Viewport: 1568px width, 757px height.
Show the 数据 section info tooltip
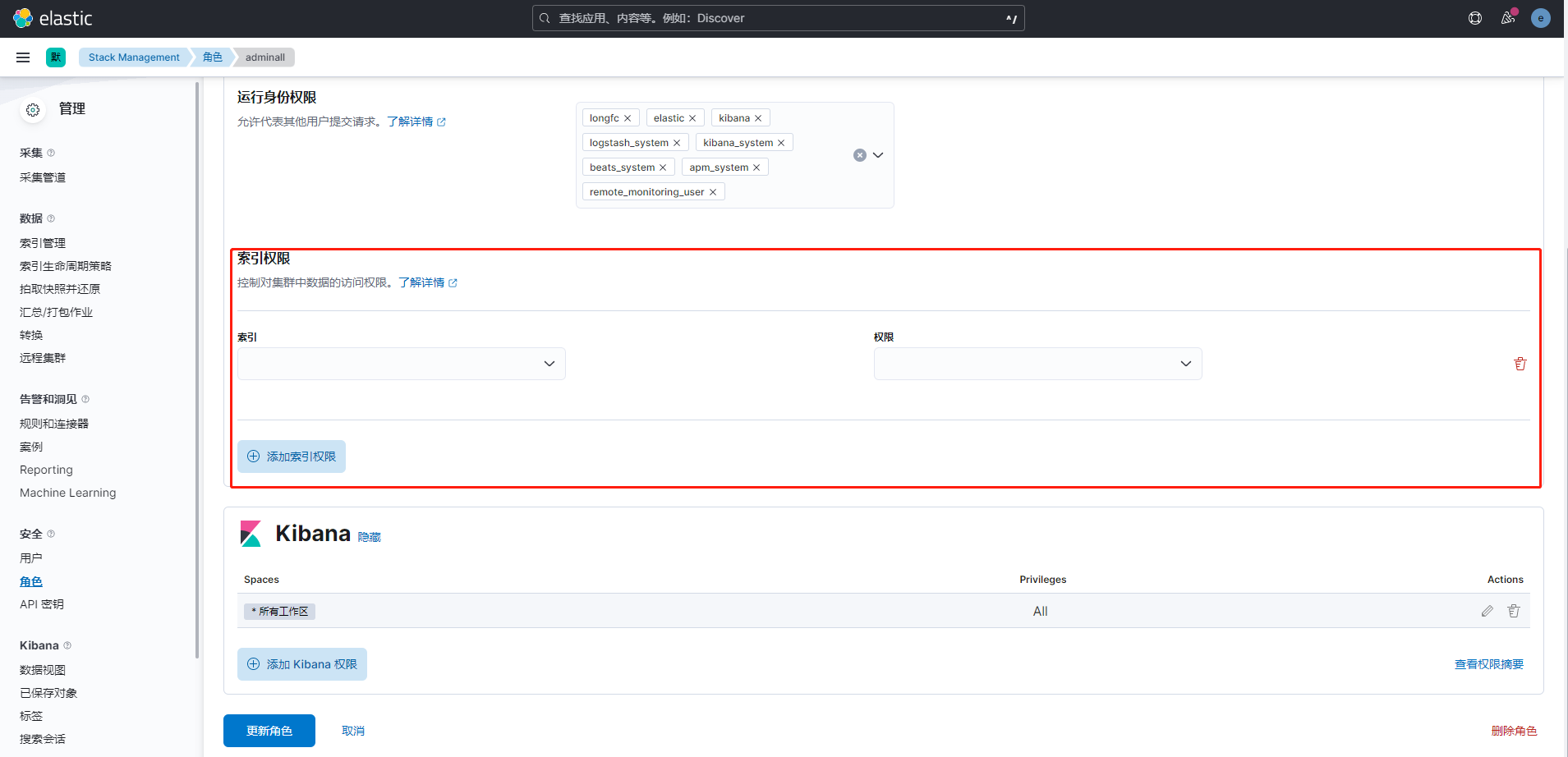(x=51, y=218)
